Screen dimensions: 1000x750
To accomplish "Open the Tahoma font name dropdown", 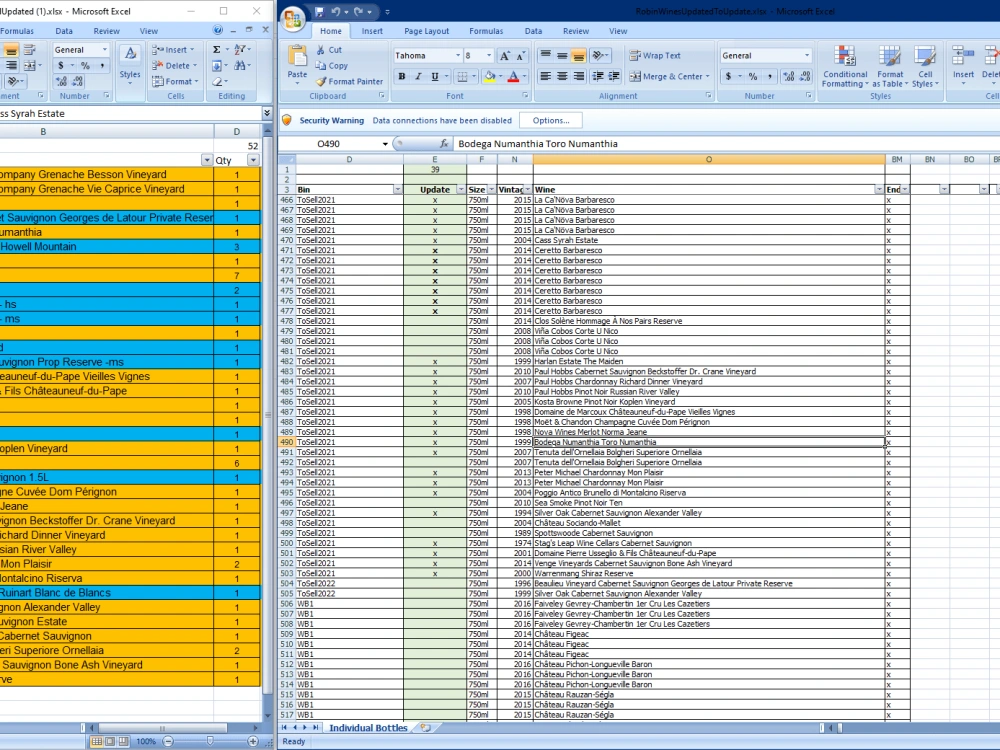I will click(x=457, y=56).
